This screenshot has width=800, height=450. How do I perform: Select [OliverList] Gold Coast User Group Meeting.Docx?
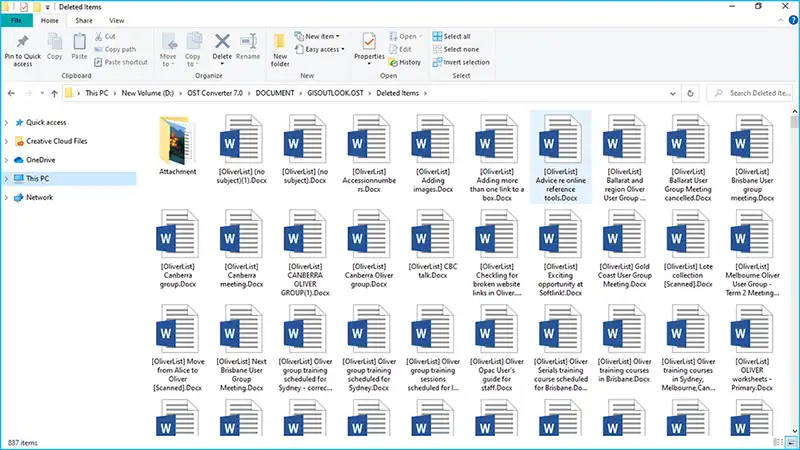coord(624,248)
